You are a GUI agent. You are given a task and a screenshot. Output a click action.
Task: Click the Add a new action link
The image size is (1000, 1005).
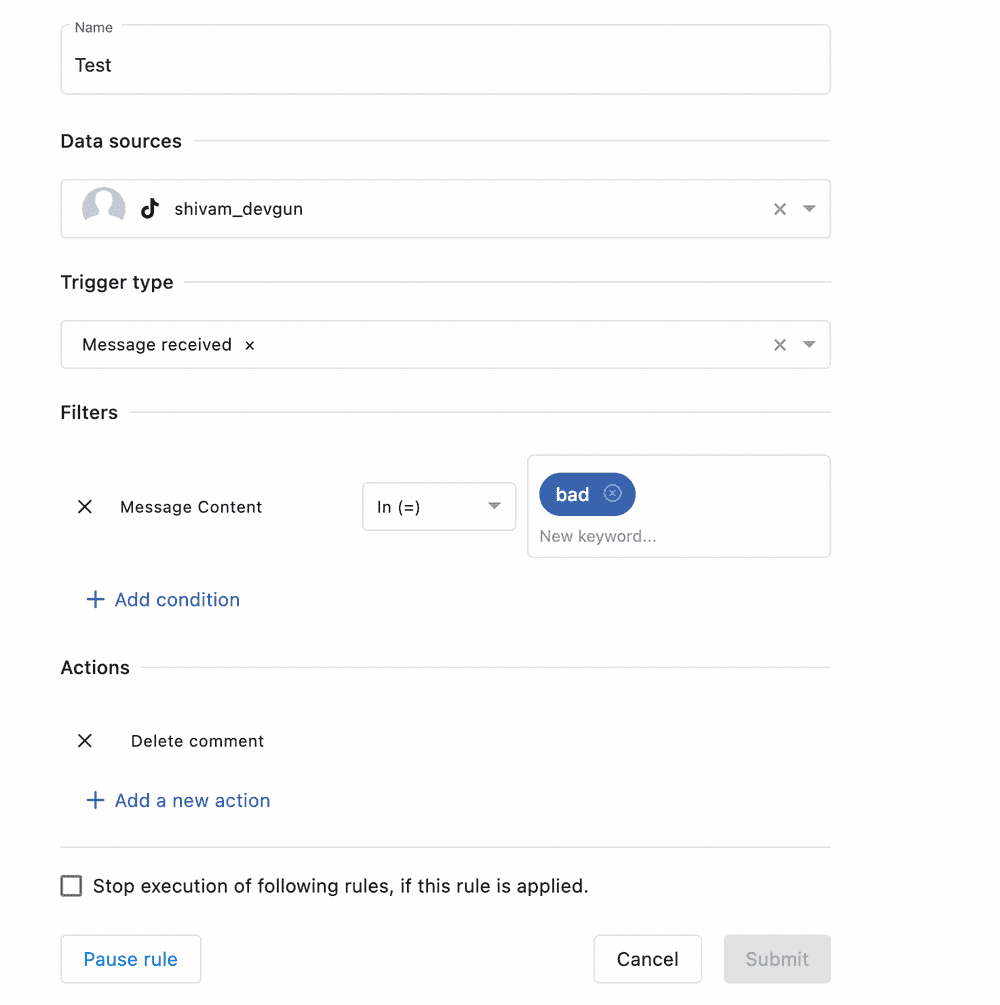pos(192,801)
